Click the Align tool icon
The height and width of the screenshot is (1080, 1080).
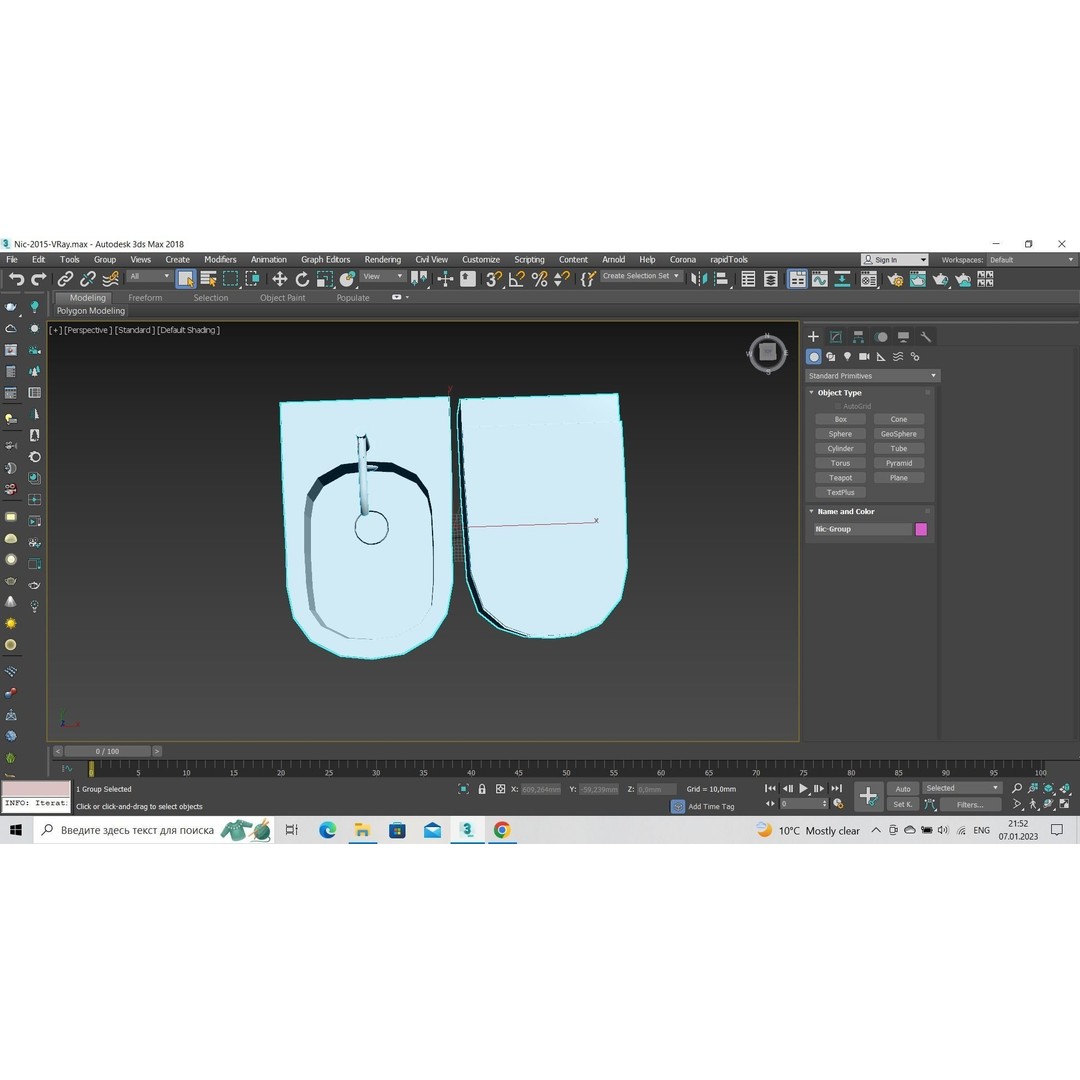point(721,279)
